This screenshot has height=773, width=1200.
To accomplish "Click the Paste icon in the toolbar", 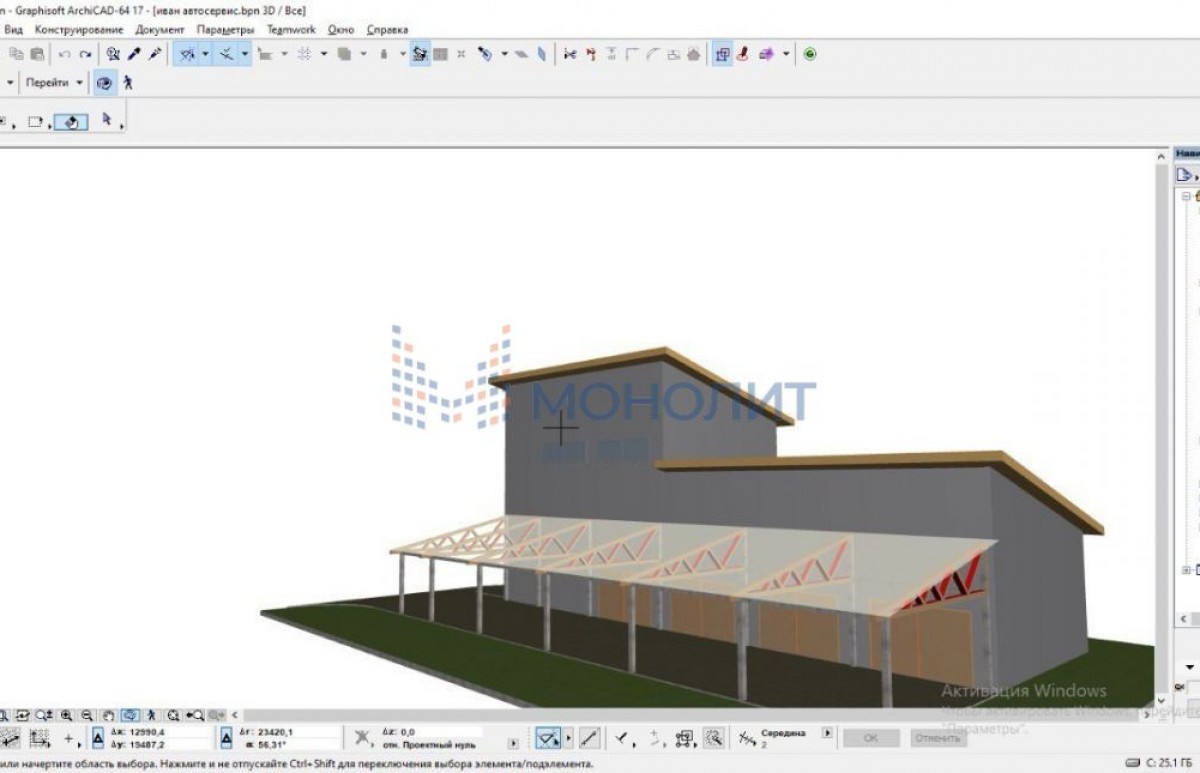I will click(x=39, y=54).
